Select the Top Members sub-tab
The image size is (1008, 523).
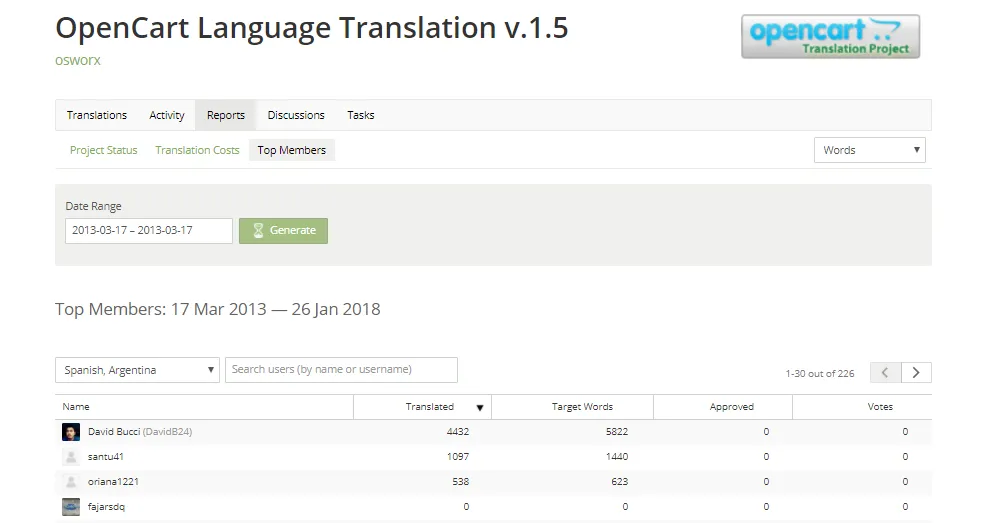coord(292,150)
